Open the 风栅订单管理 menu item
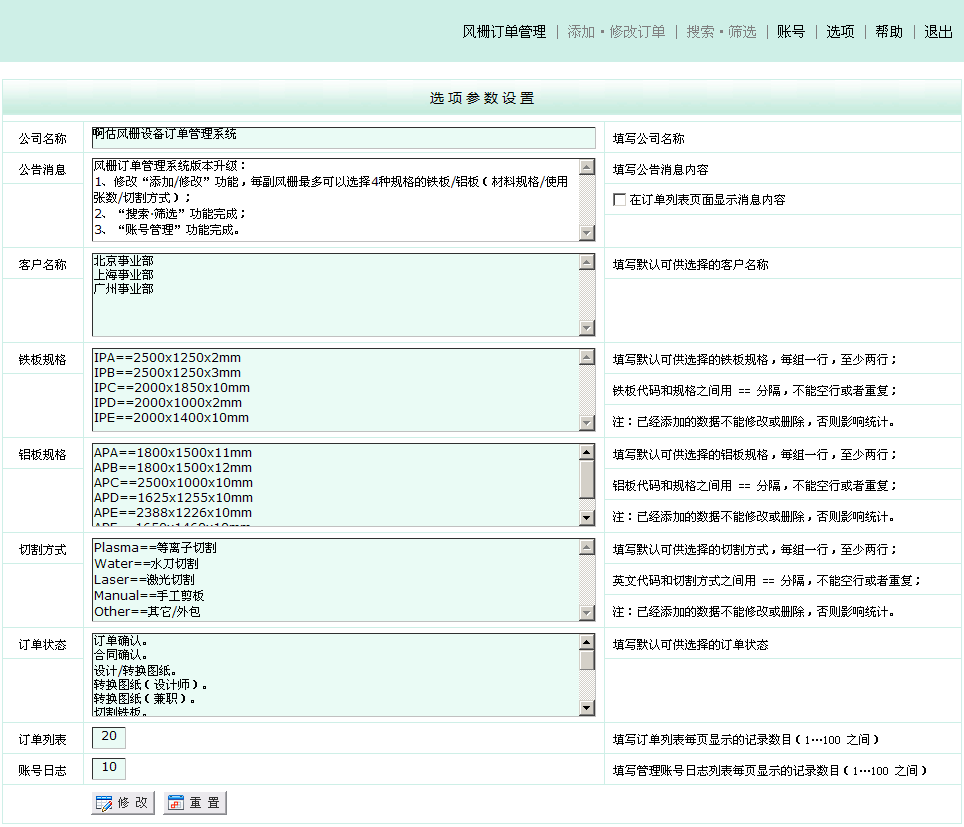 click(504, 32)
